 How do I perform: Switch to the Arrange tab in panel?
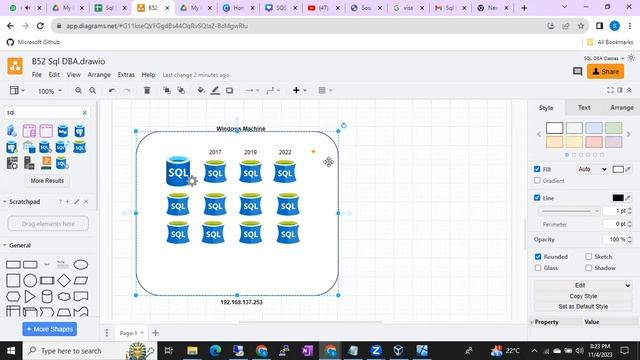(621, 108)
